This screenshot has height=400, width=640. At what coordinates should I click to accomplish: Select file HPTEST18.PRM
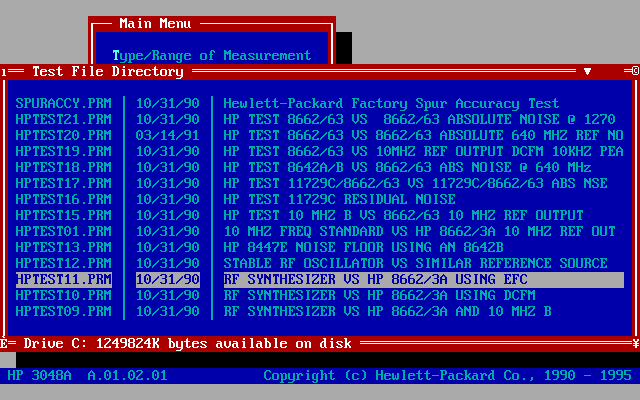tap(64, 167)
